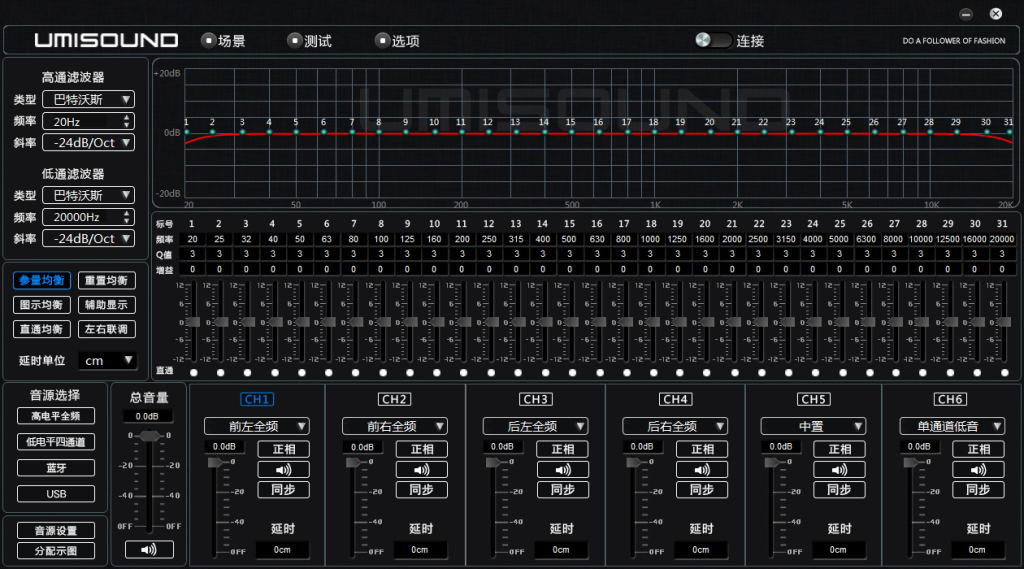The width and height of the screenshot is (1024, 569).
Task: Open CH1 前左全频 output dropdown
Action: (257, 427)
